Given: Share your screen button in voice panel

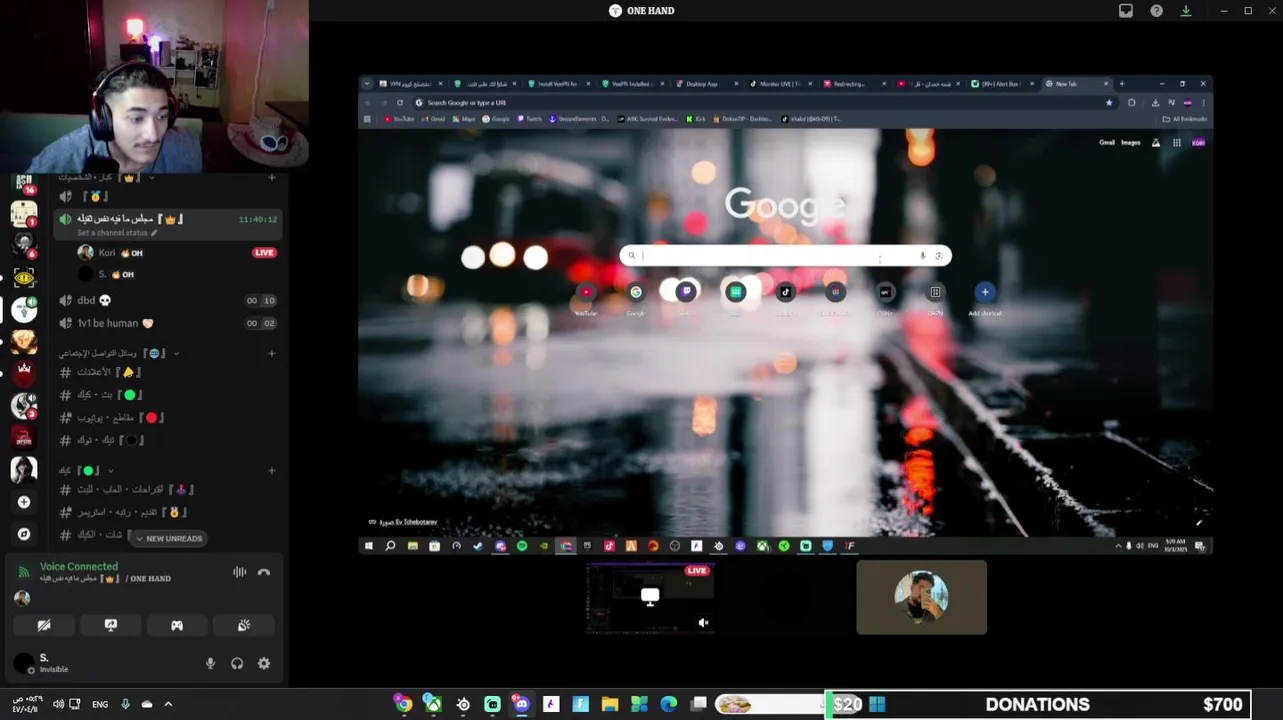Looking at the screenshot, I should [x=111, y=625].
